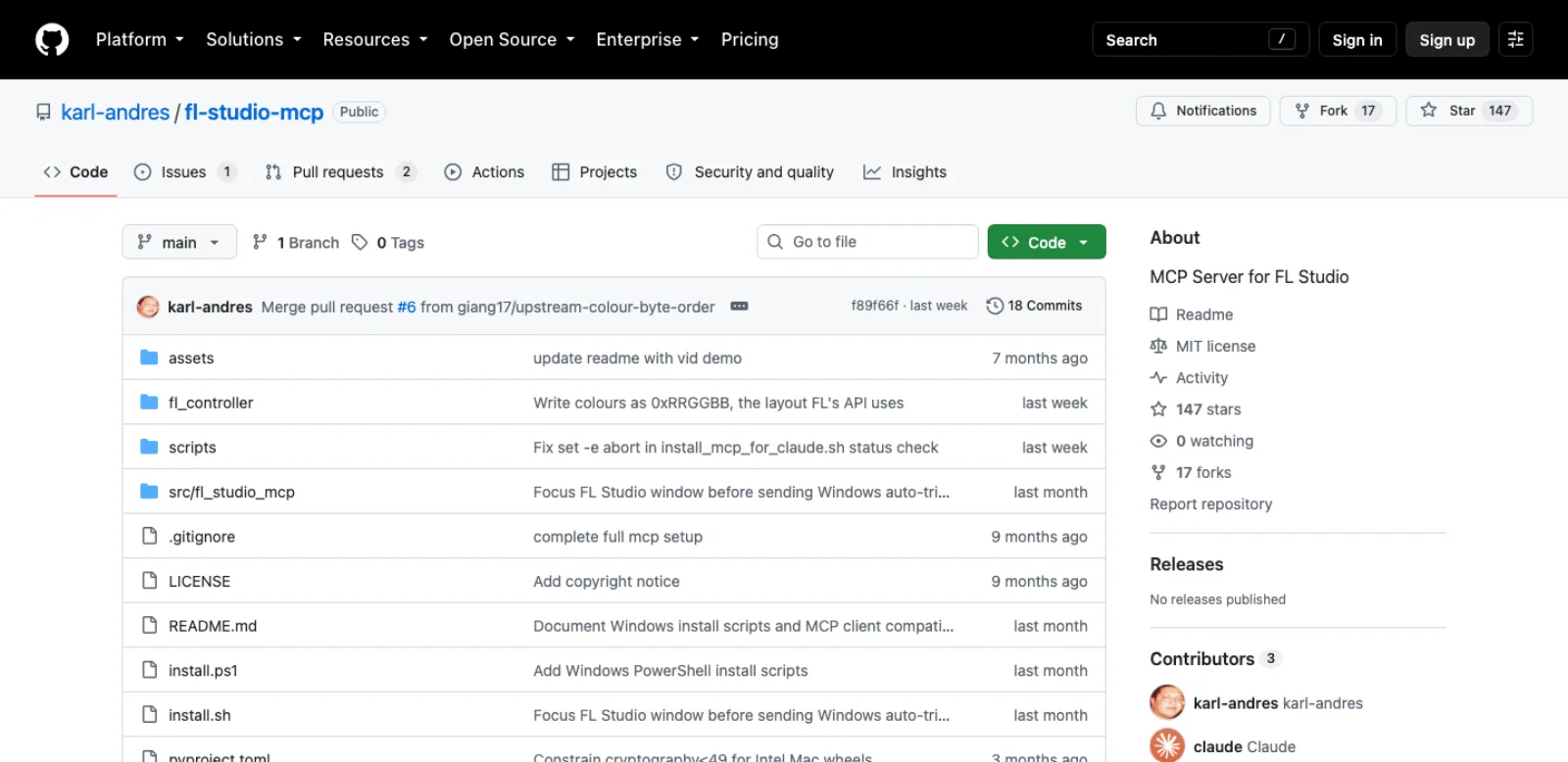Viewport: 1568px width, 762px height.
Task: Open commit 'update readme with vid demo'
Action: (637, 358)
